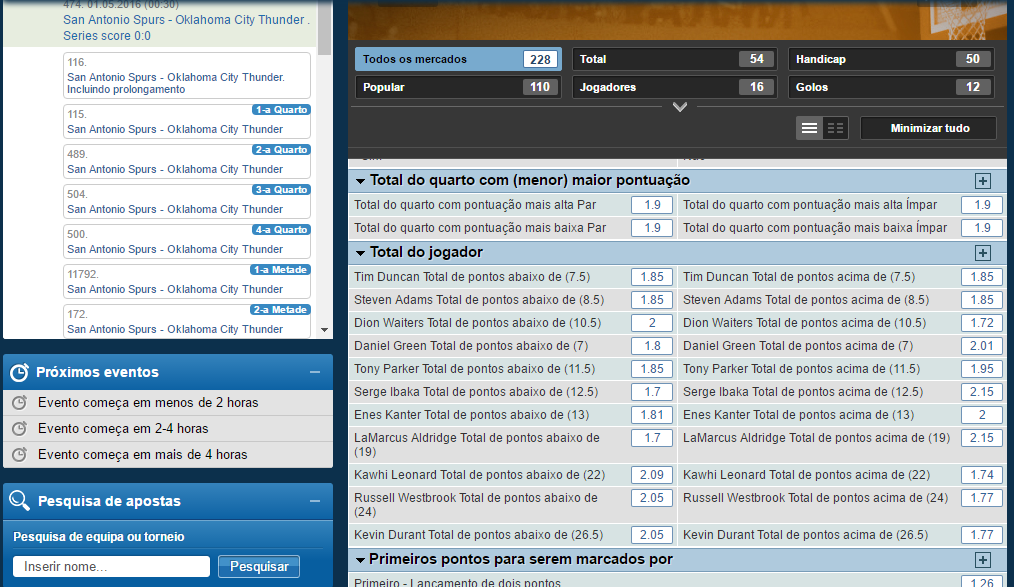Switch to list view layout icon
This screenshot has height=587, width=1014.
(x=809, y=128)
